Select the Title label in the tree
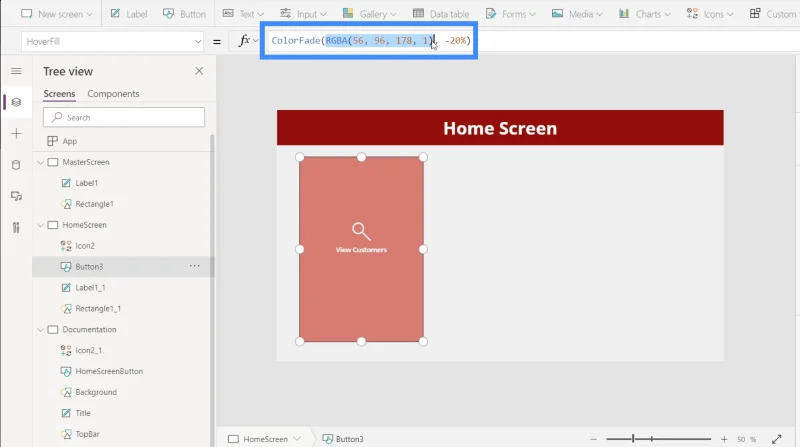This screenshot has height=447, width=800. [x=83, y=413]
